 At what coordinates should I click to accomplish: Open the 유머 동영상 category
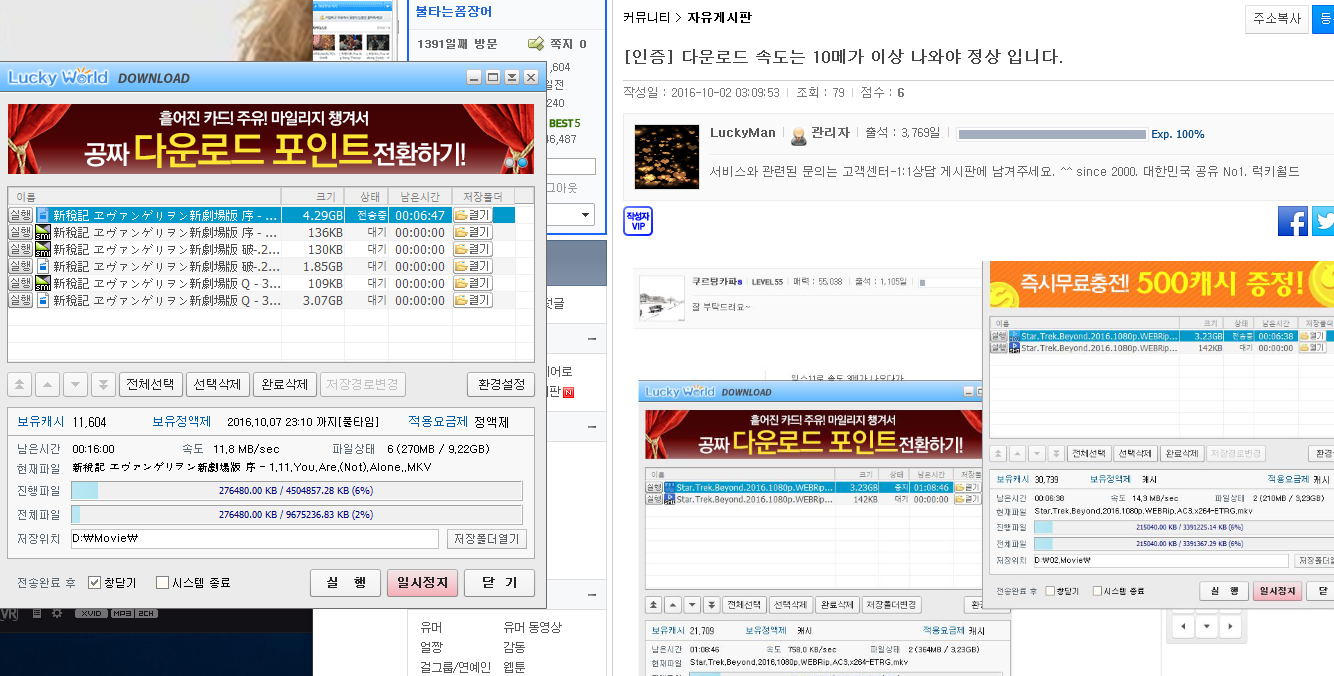(x=532, y=627)
